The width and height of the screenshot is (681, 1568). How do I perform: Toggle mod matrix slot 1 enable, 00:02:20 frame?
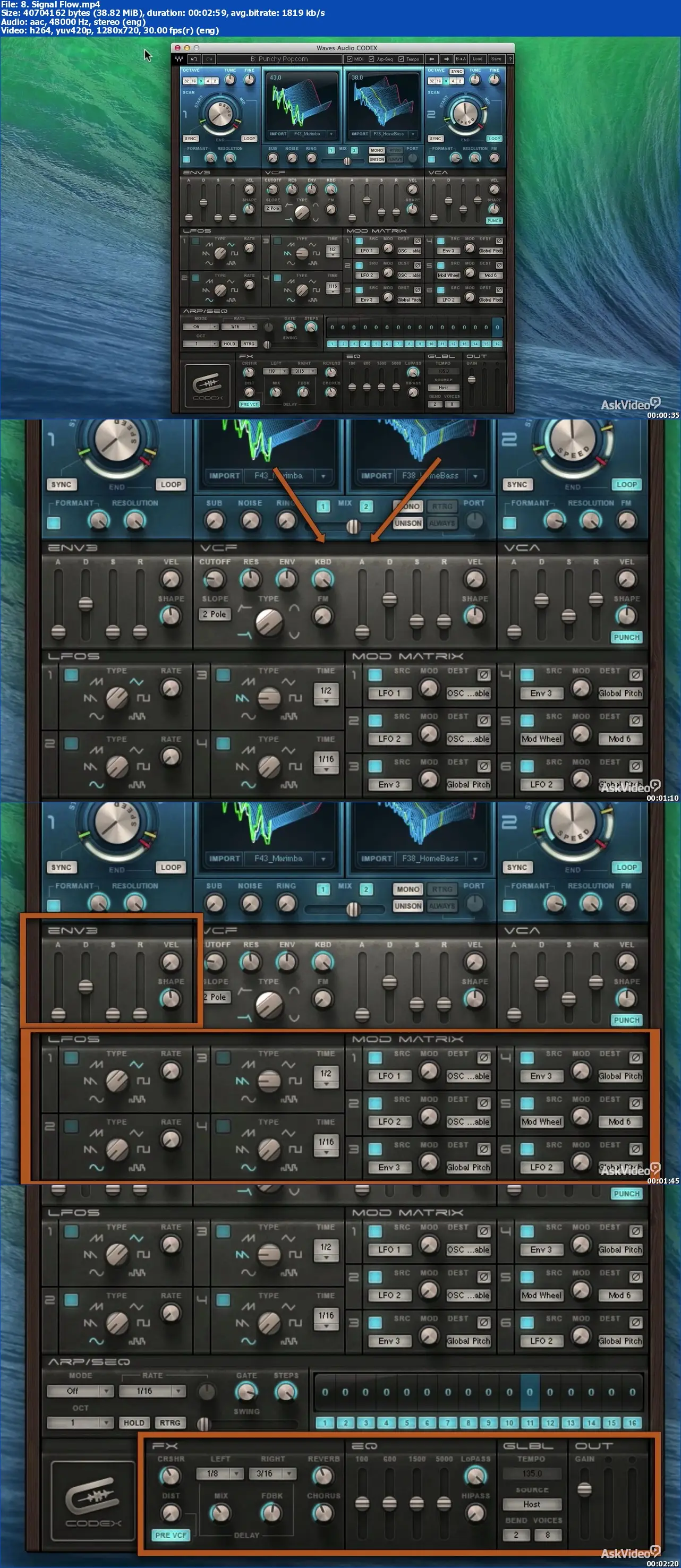pos(375,1231)
